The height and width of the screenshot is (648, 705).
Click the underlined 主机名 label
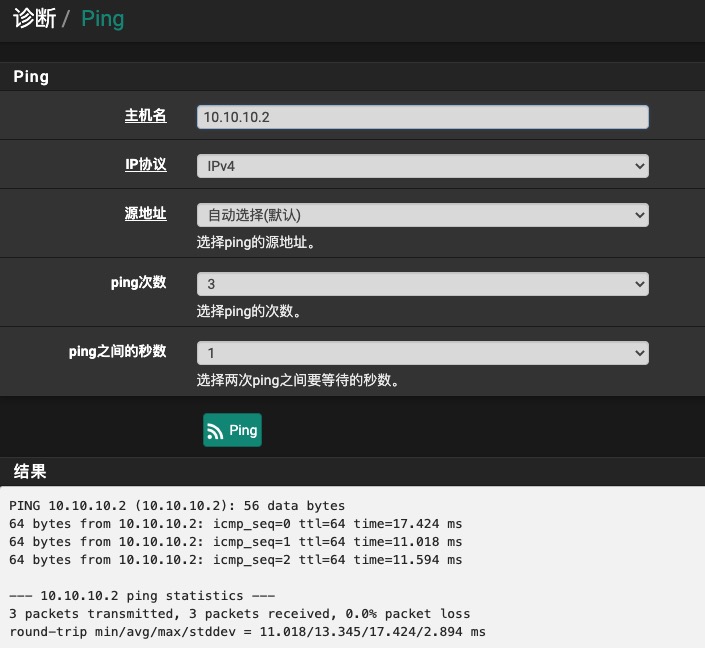(145, 115)
